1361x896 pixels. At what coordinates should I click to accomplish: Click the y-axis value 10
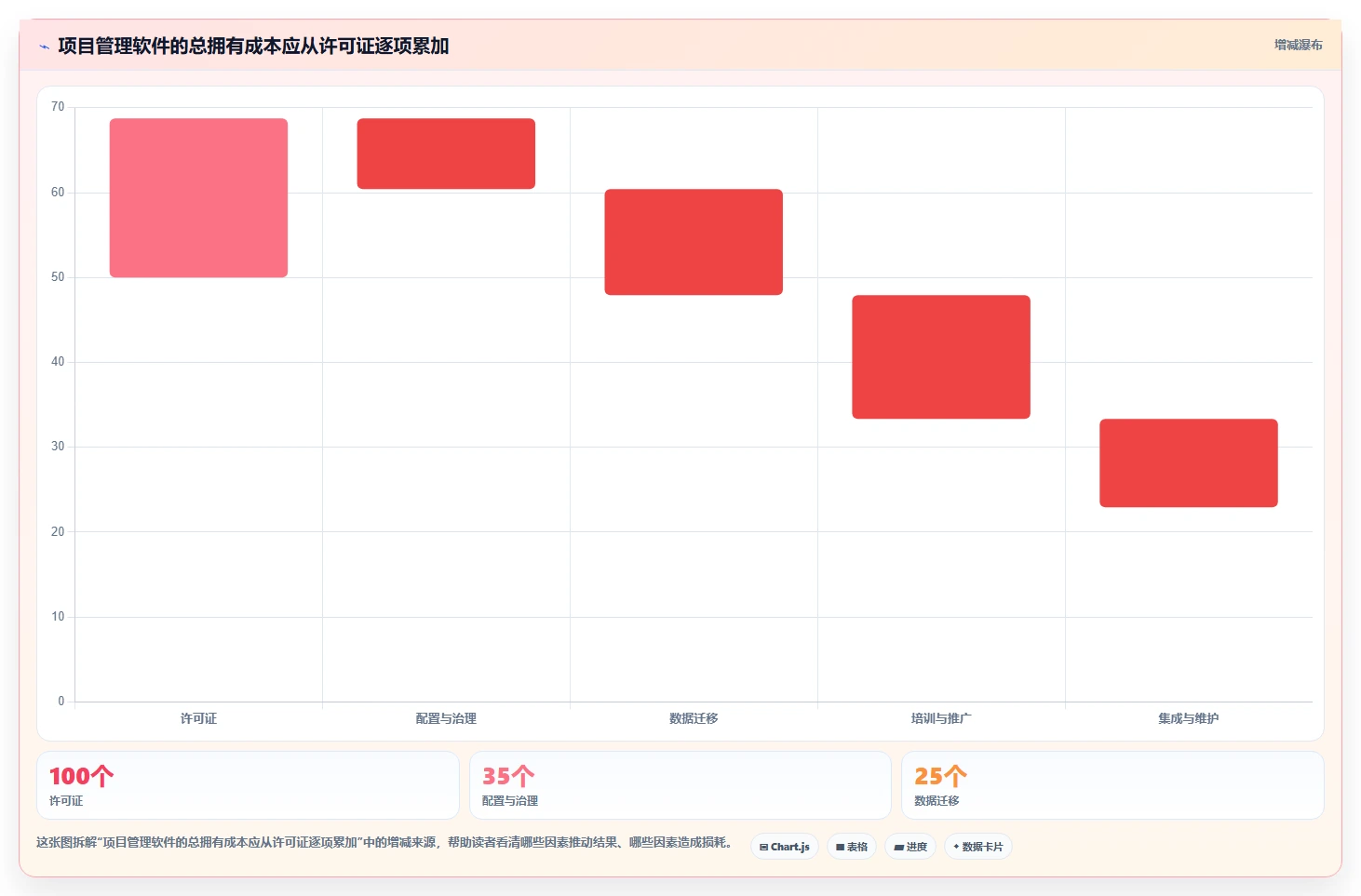point(58,617)
